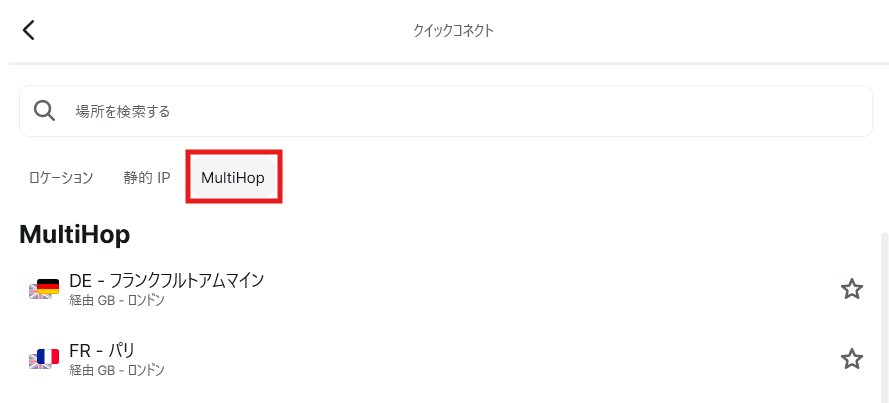Screen dimensions: 889x403
Task: Click 経由 GB - ロンドン under パリ entry
Action: point(117,370)
